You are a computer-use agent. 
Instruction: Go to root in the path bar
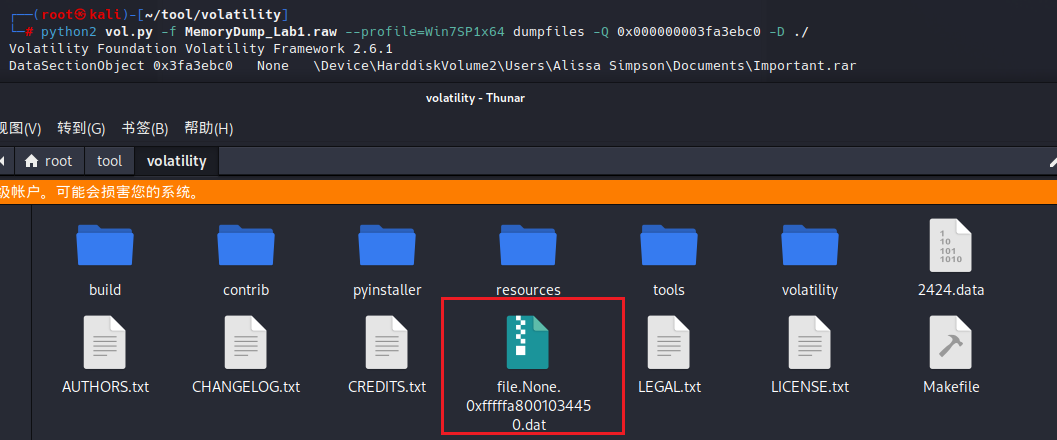coord(49,161)
